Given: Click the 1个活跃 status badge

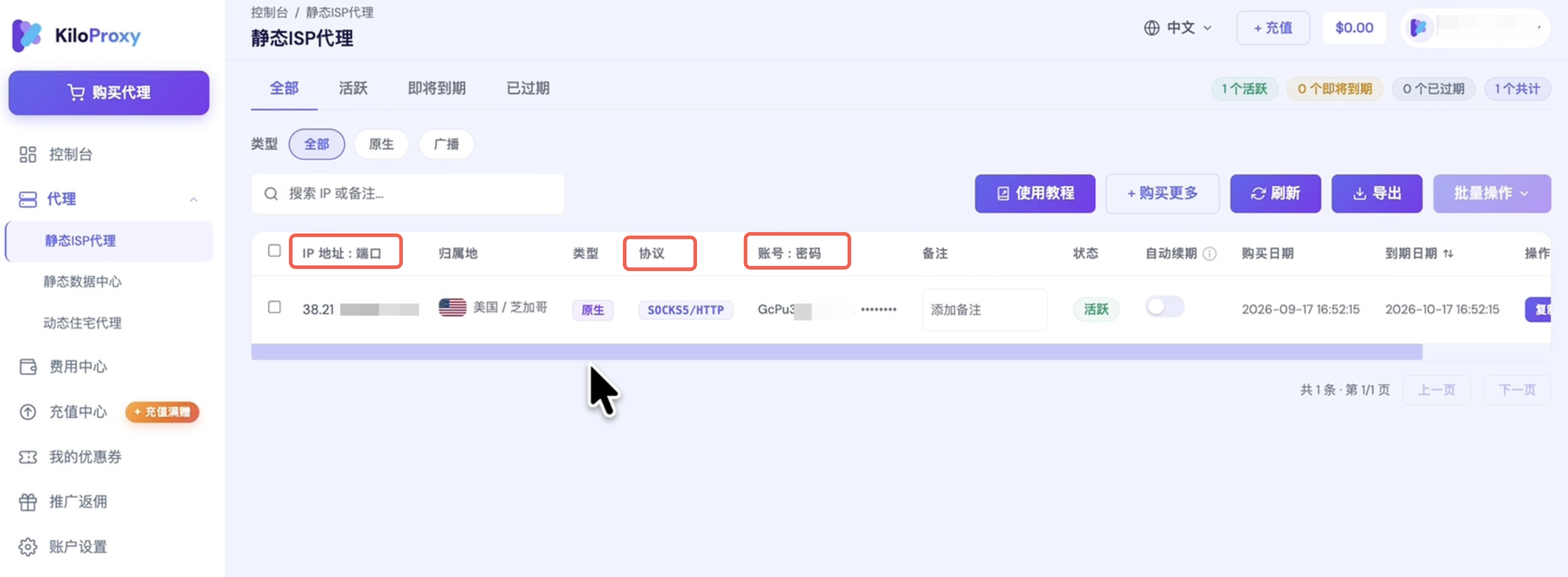Looking at the screenshot, I should (1244, 89).
